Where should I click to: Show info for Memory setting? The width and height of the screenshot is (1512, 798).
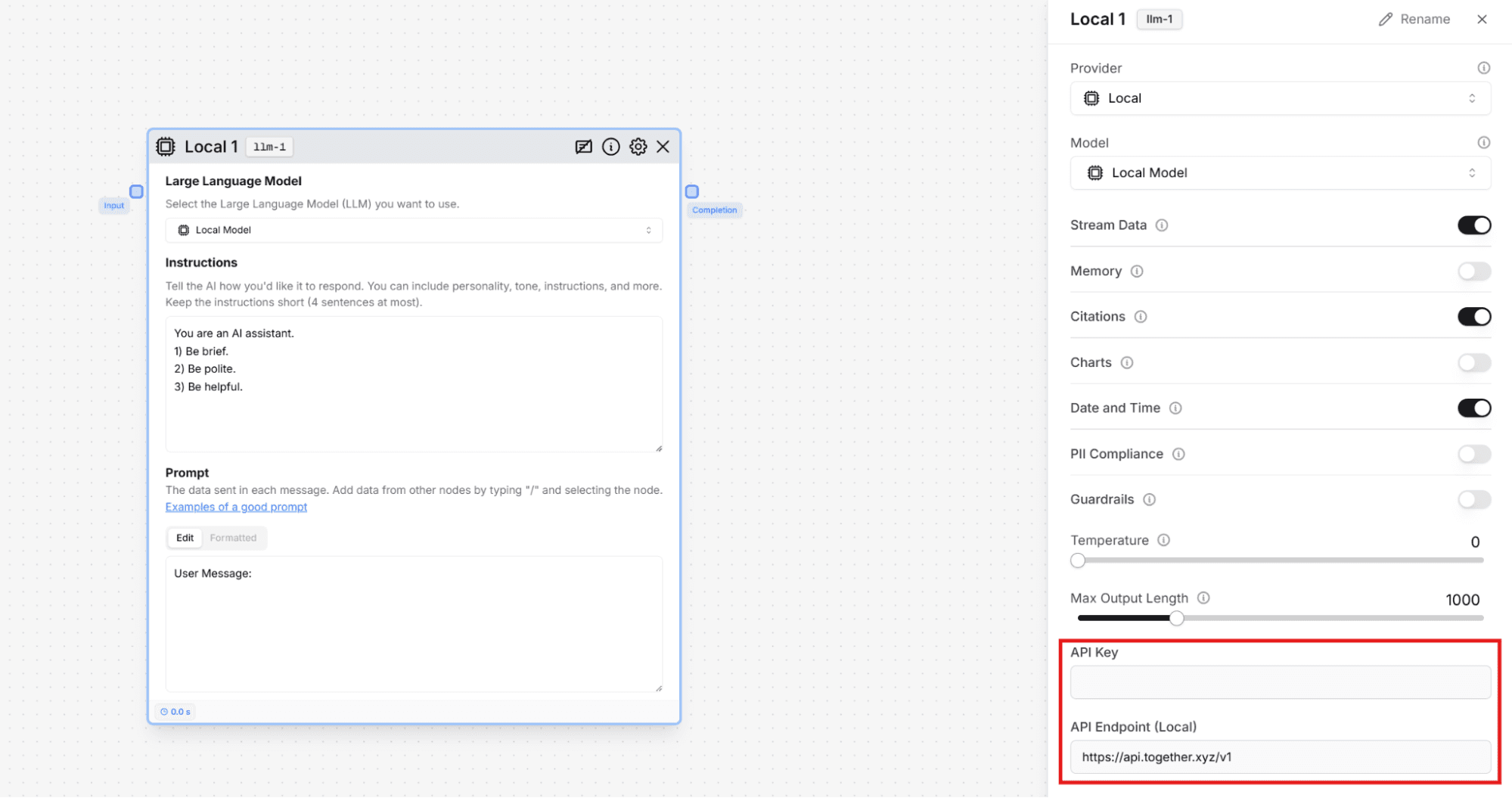click(x=1136, y=272)
